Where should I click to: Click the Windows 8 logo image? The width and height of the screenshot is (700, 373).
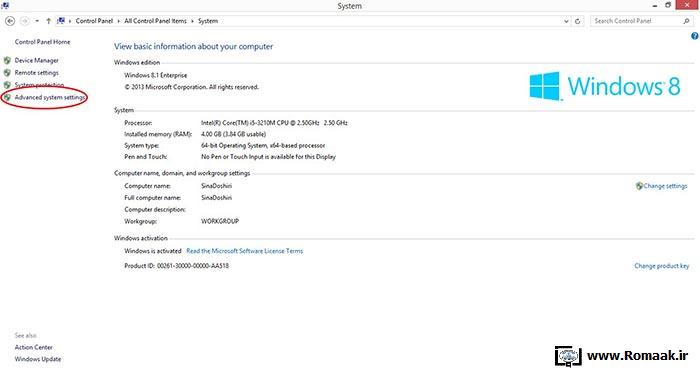click(x=605, y=86)
